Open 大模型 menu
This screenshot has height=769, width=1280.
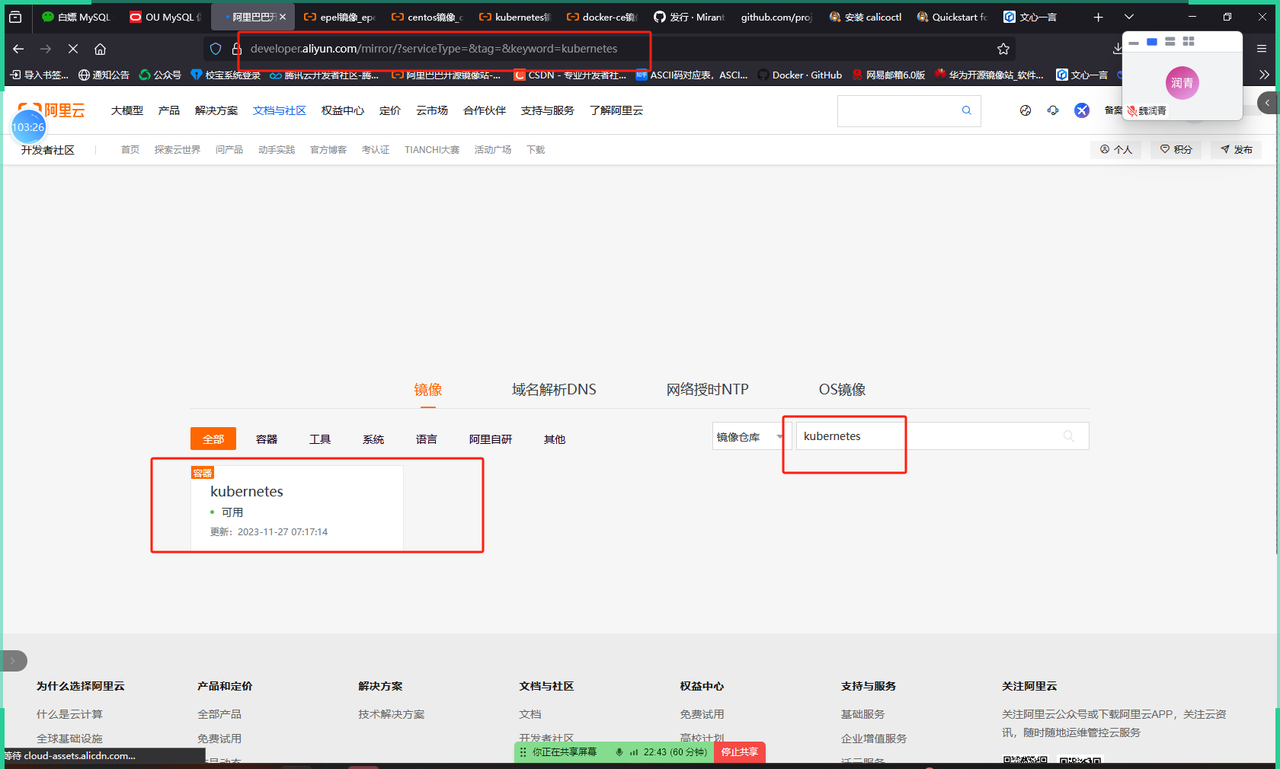127,111
